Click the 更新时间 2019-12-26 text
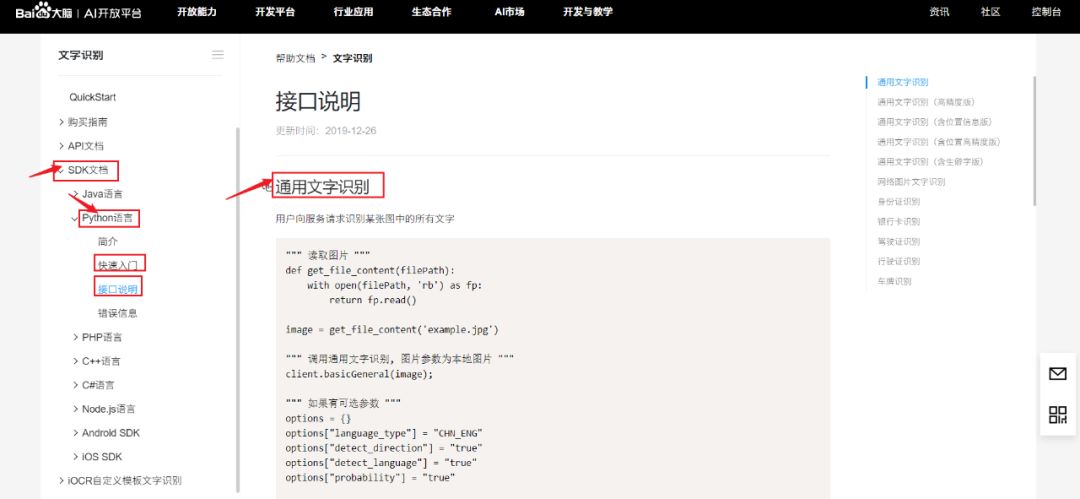The image size is (1080, 499). click(x=326, y=131)
